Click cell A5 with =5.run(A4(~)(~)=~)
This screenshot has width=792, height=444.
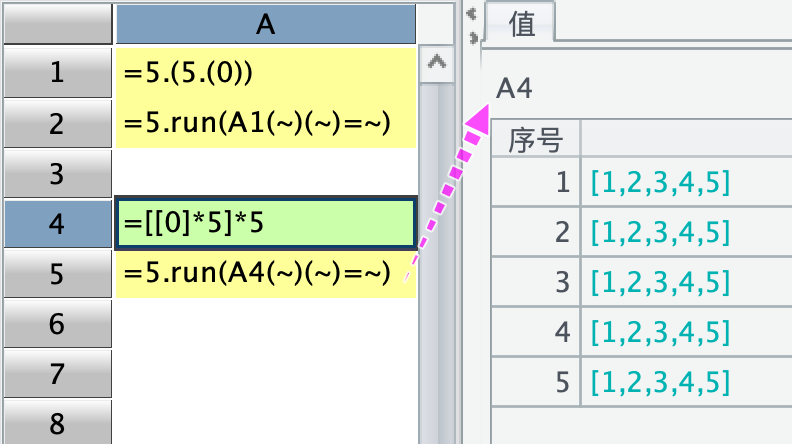[266, 273]
